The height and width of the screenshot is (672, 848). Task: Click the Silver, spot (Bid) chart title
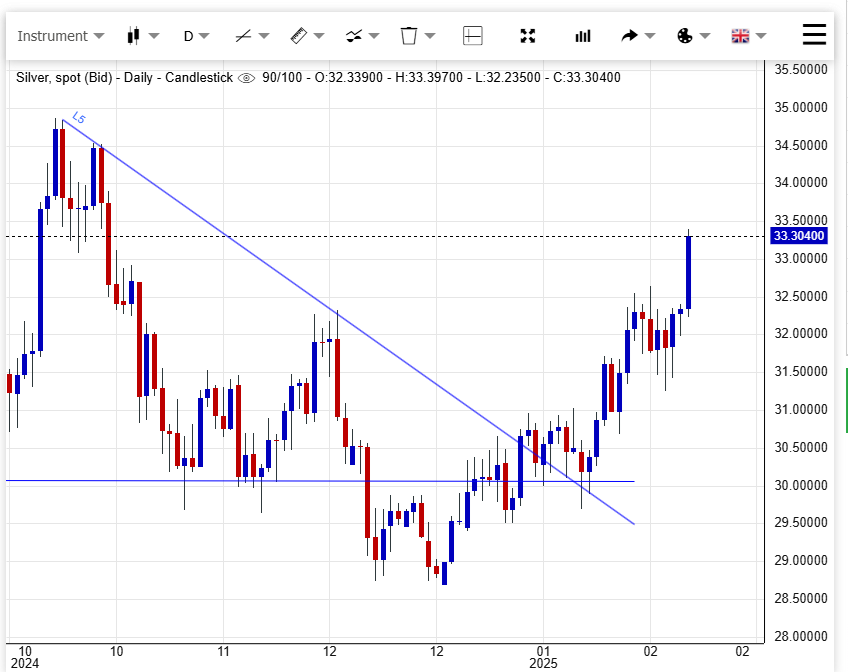64,78
